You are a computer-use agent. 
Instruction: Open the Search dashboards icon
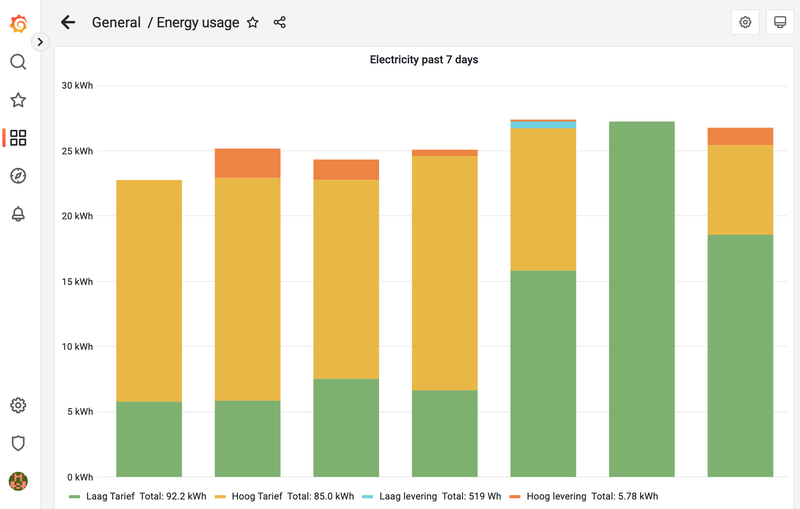pyautogui.click(x=18, y=62)
